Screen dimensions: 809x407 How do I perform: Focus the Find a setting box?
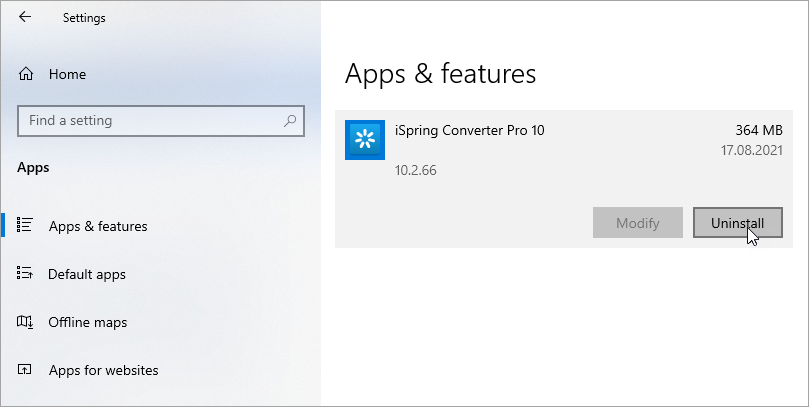tap(160, 121)
